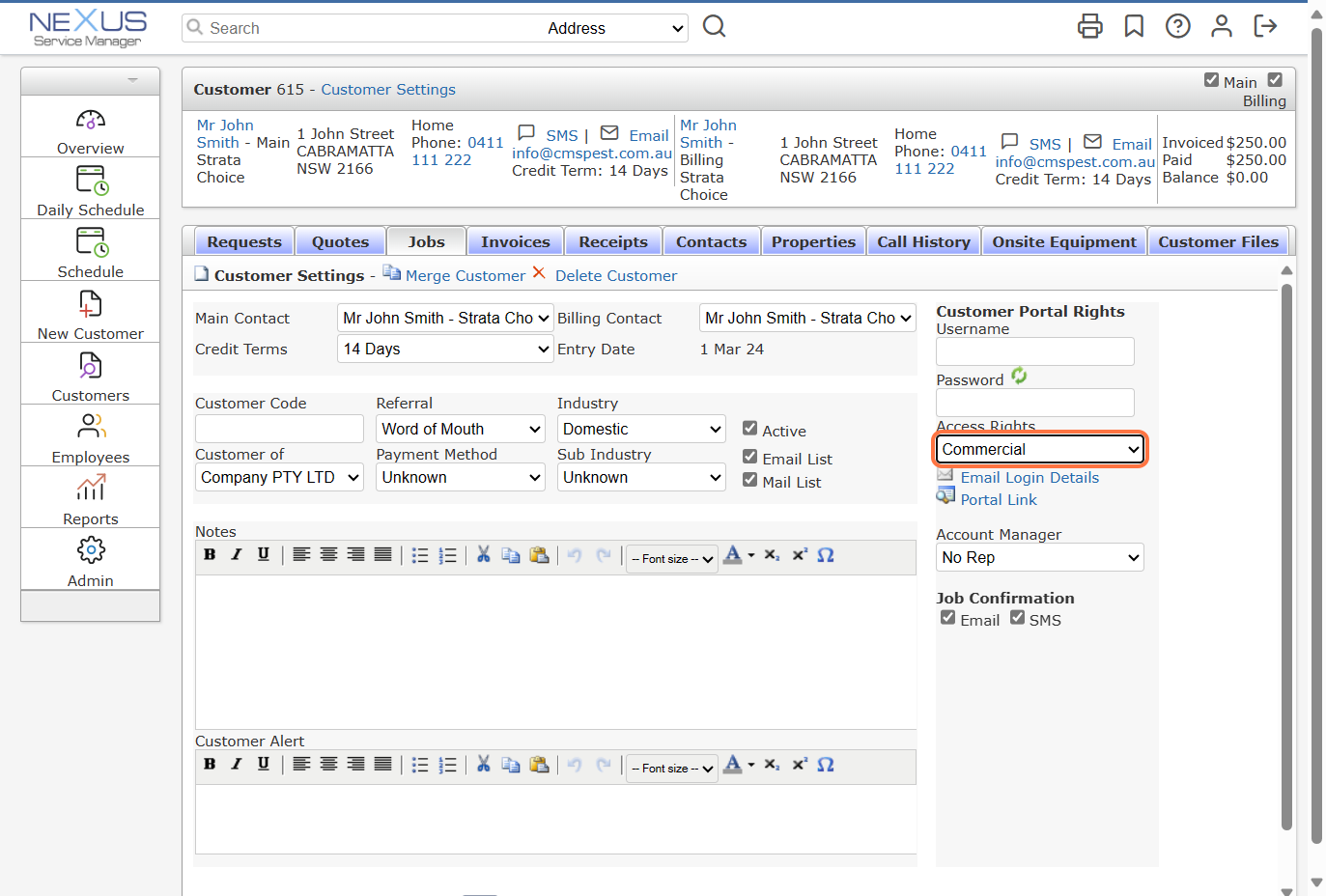Click the Customer Code input field

click(279, 429)
